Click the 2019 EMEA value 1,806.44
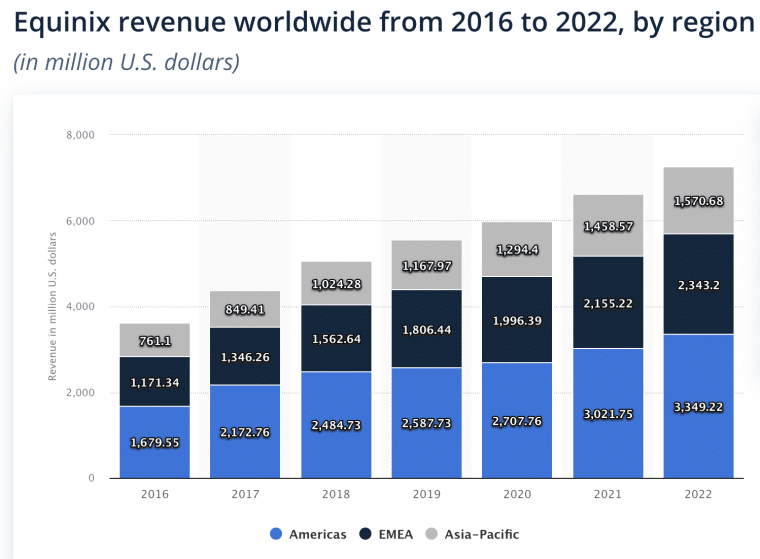Viewport: 760px width, 559px height. (427, 330)
